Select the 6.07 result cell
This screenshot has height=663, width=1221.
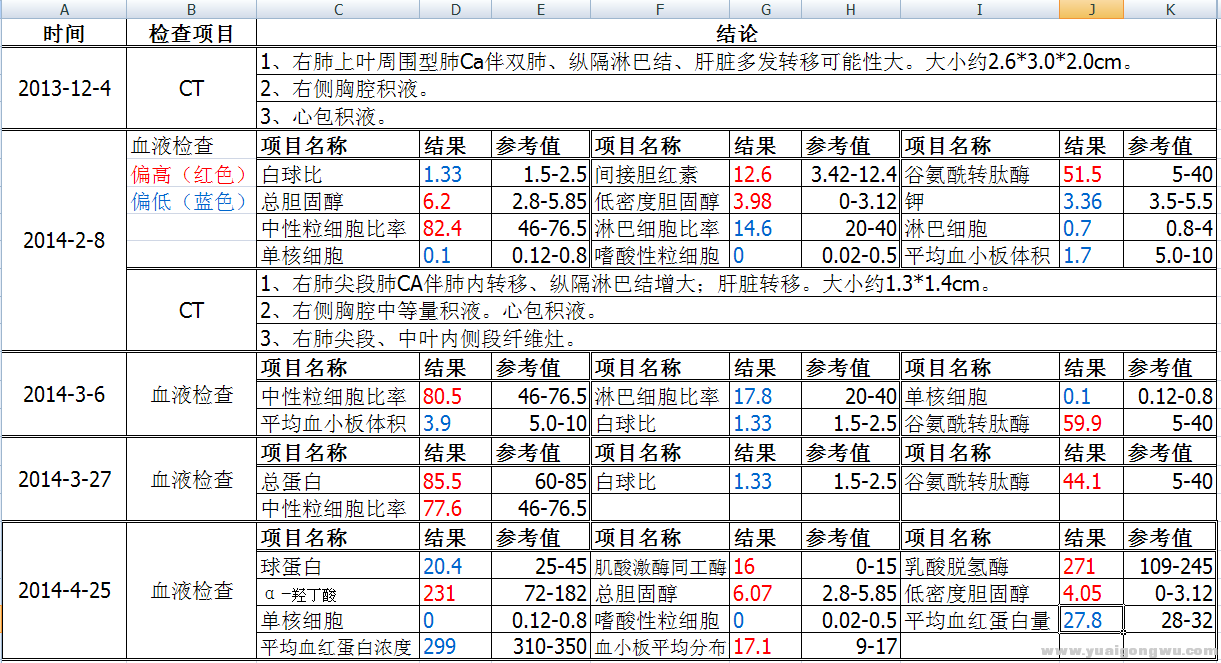(766, 593)
